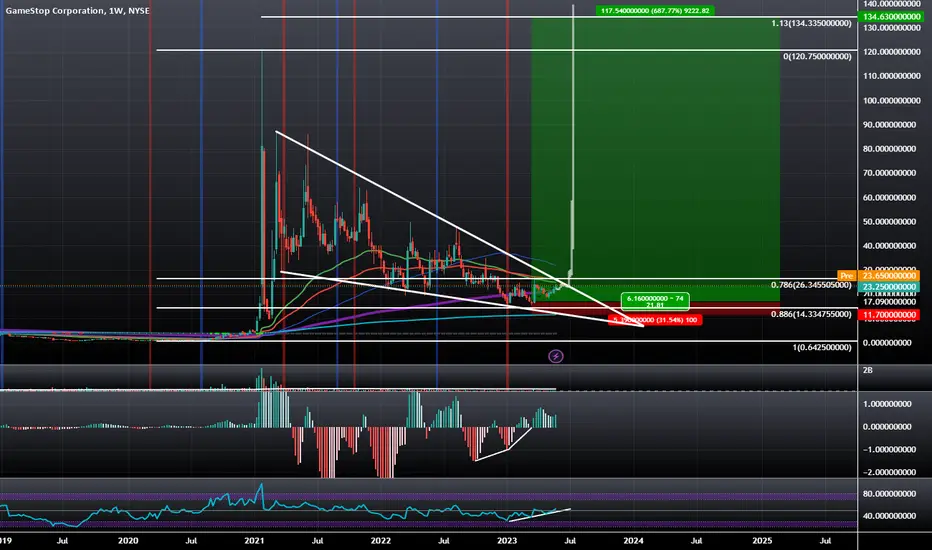Select the horizontal line at the 120.75 level

[506, 50]
